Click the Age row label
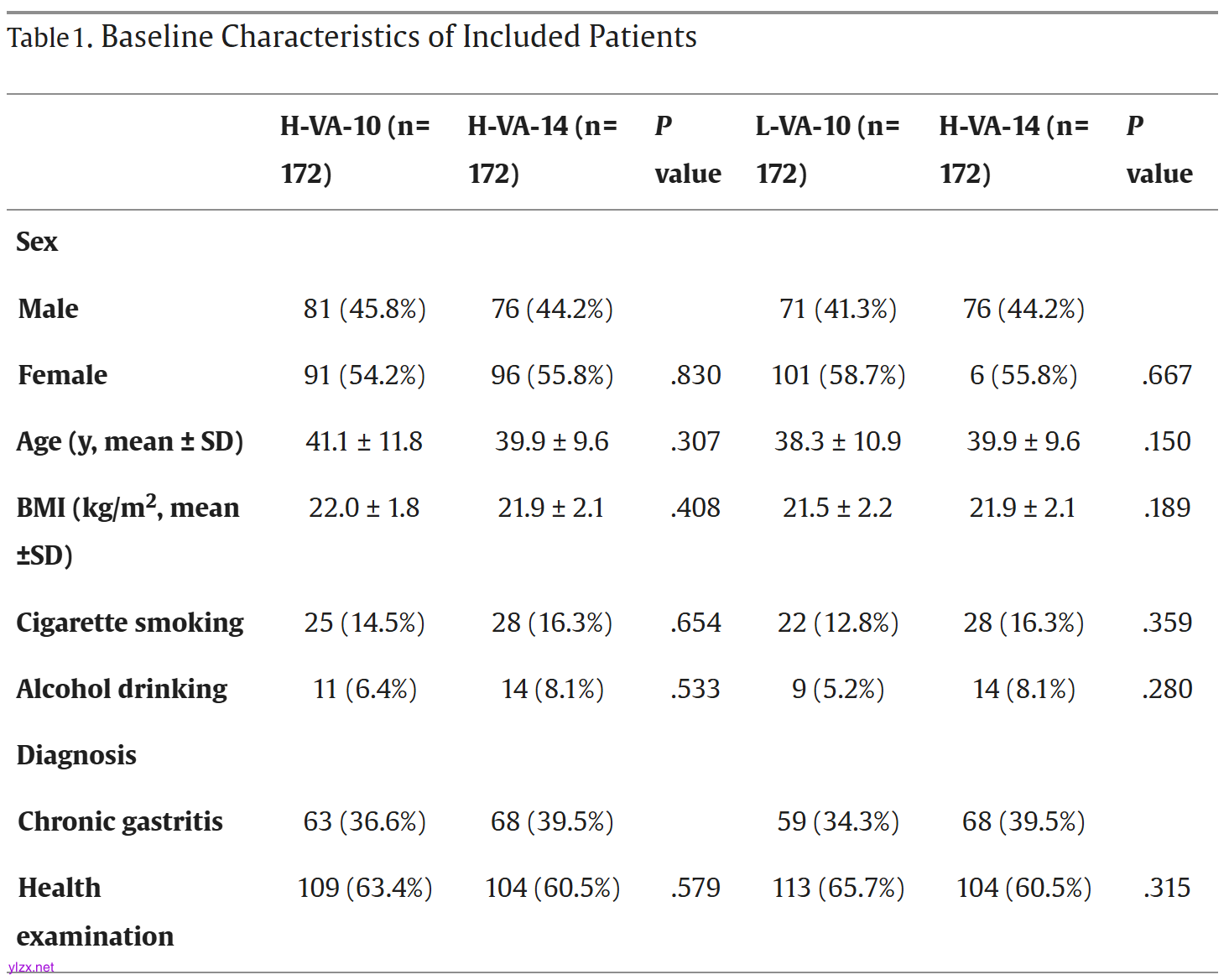 tap(130, 441)
